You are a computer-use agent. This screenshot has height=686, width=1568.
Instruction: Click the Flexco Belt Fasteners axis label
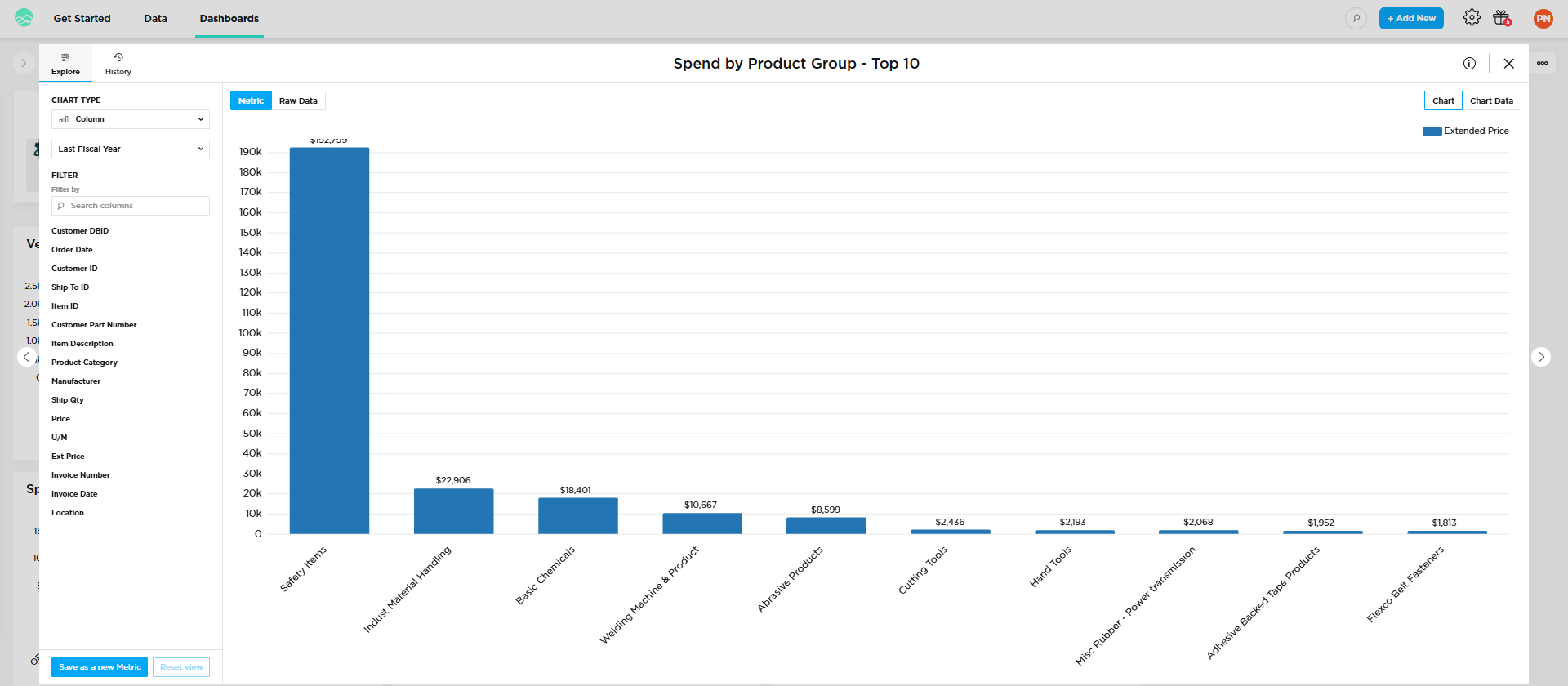1405,584
